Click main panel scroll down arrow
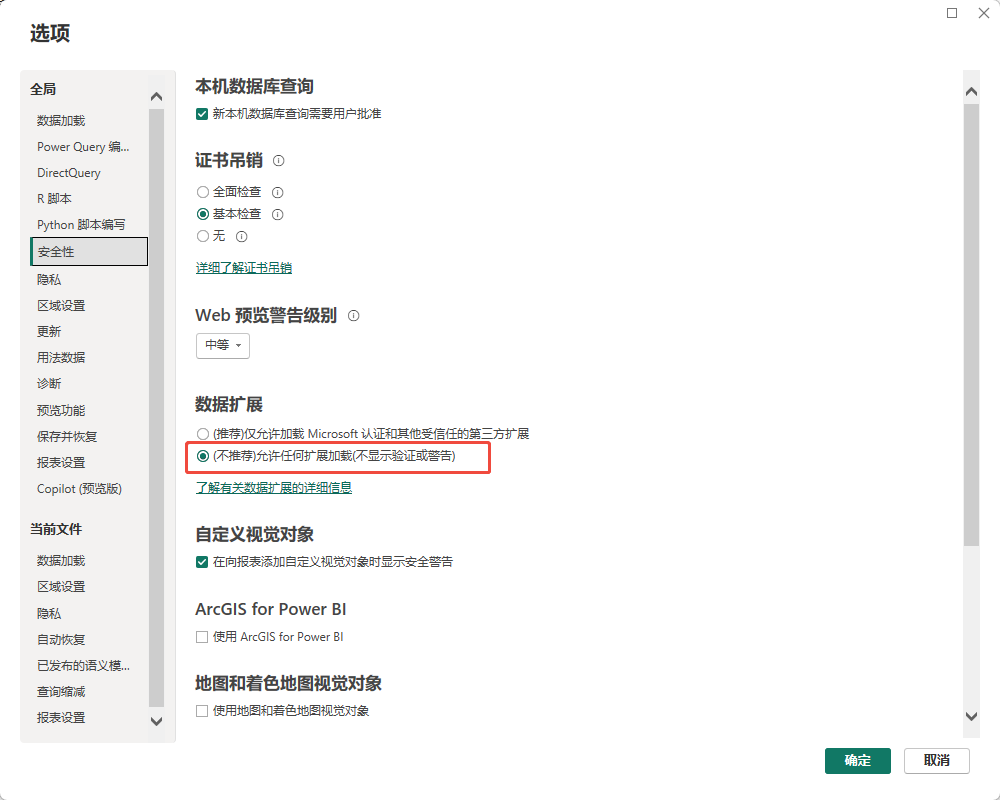 click(x=971, y=715)
